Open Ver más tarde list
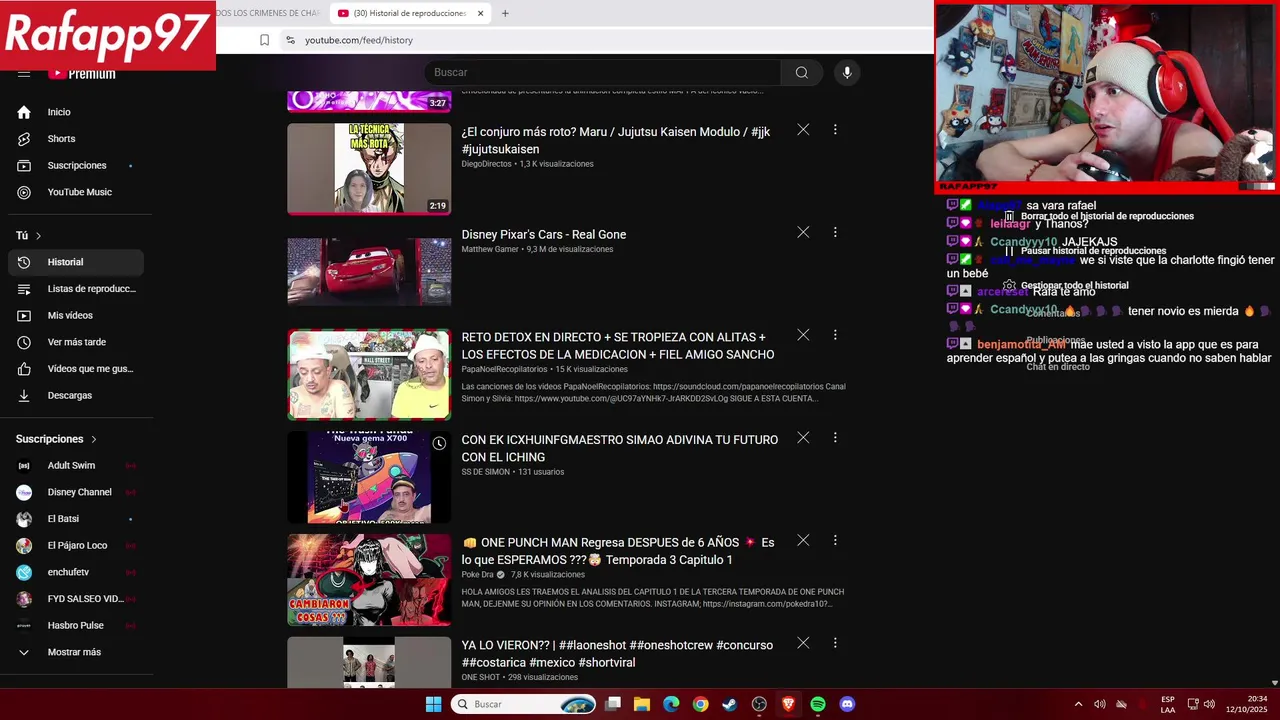Image resolution: width=1280 pixels, height=720 pixels. (x=76, y=342)
